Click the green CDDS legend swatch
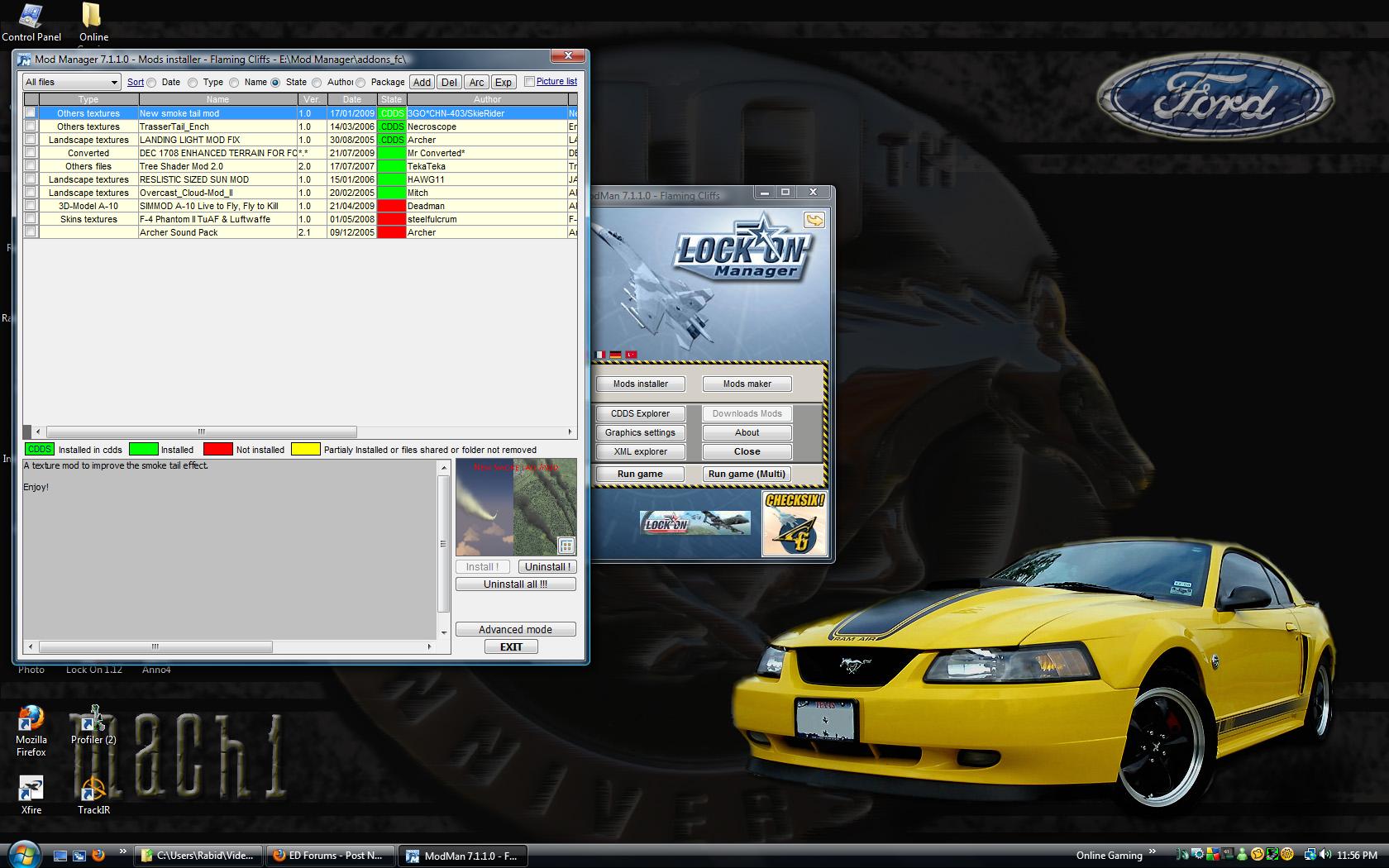The height and width of the screenshot is (868, 1389). tap(39, 450)
